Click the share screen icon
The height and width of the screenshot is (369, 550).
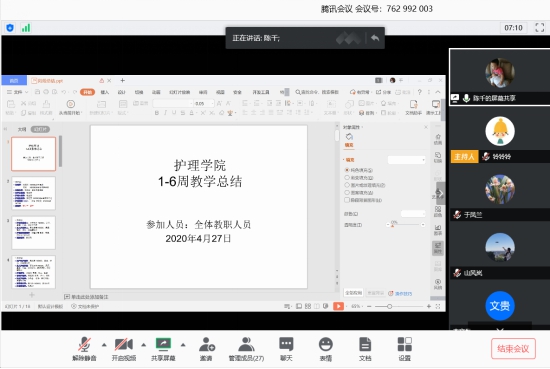163,344
